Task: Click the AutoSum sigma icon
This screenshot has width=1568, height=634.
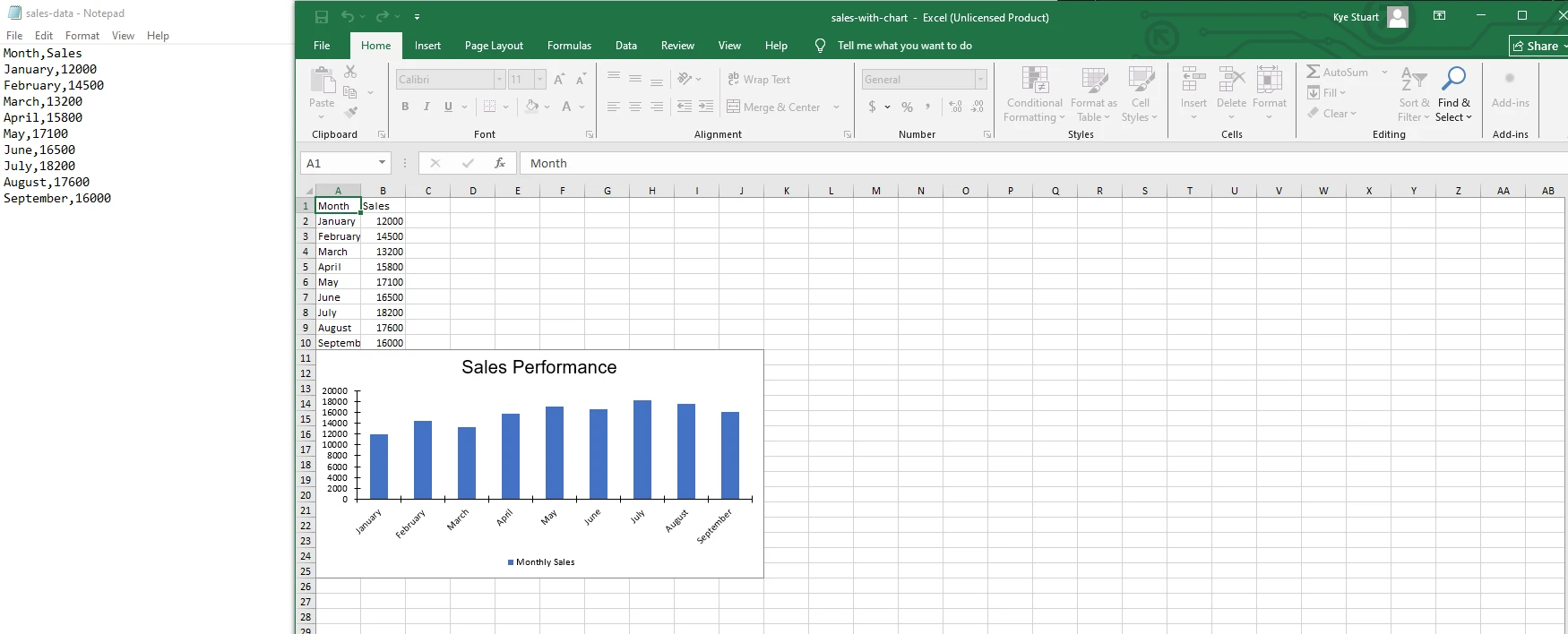Action: tap(1314, 72)
